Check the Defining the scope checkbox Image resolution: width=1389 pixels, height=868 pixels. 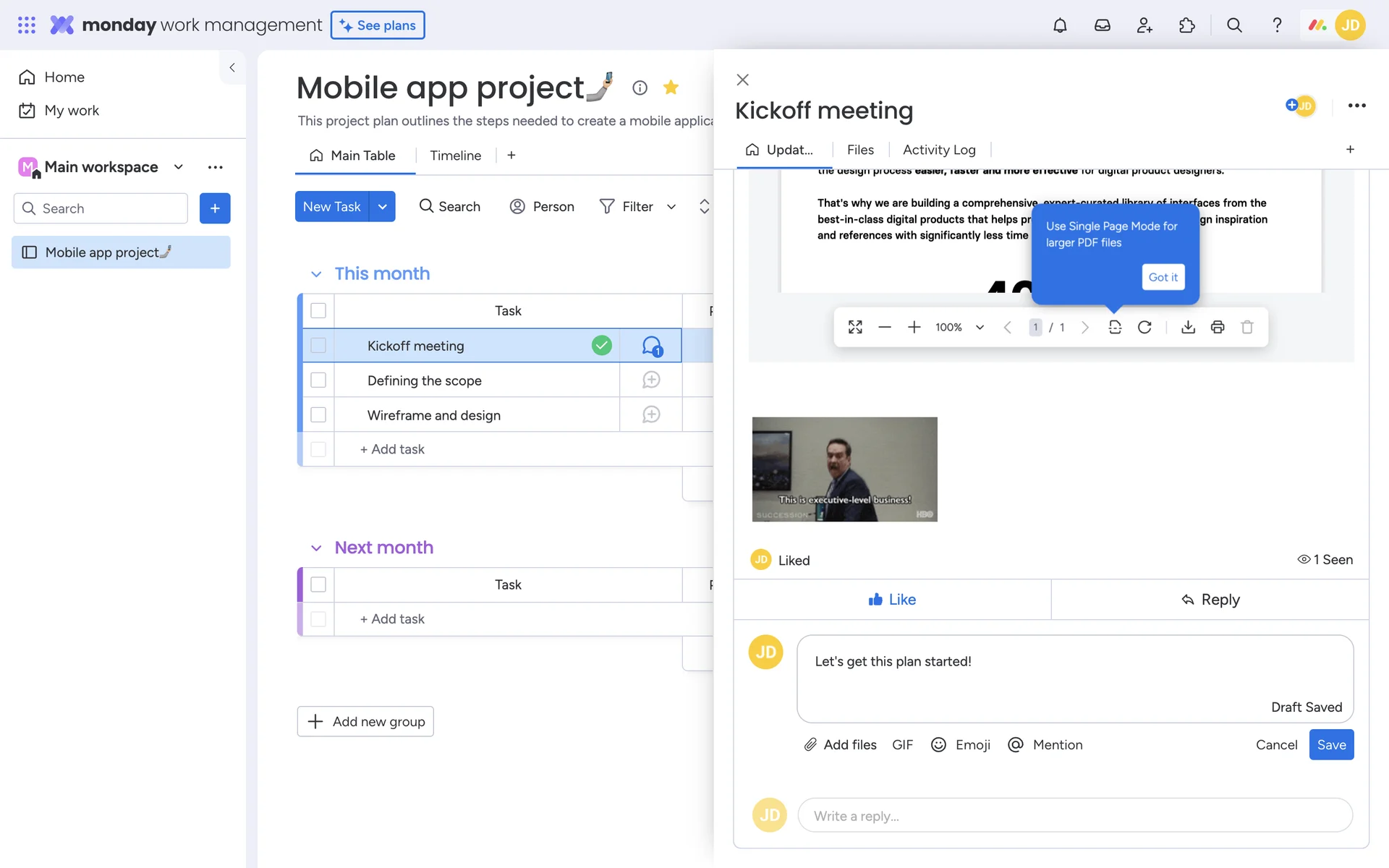pos(318,380)
